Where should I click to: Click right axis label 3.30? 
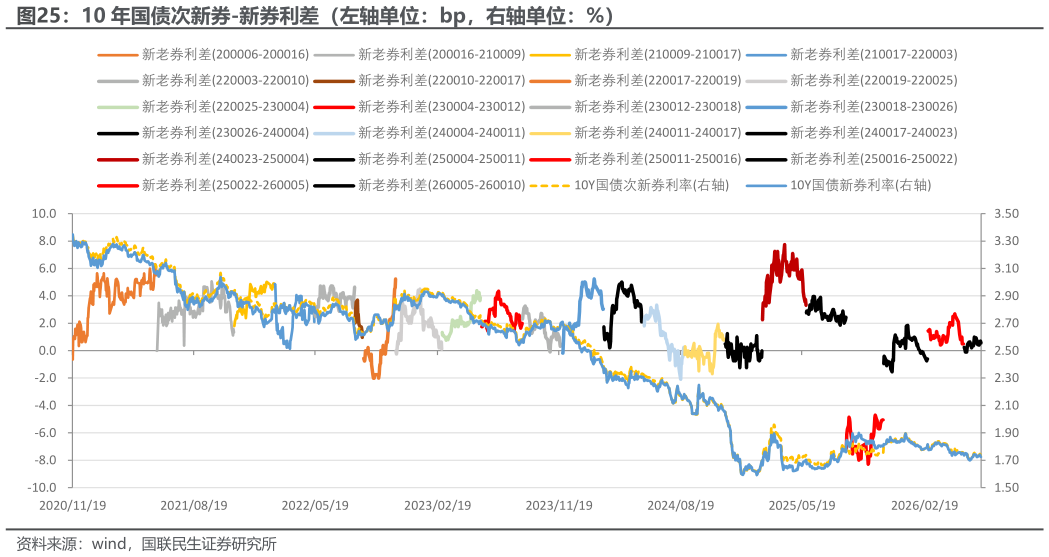coord(1007,241)
